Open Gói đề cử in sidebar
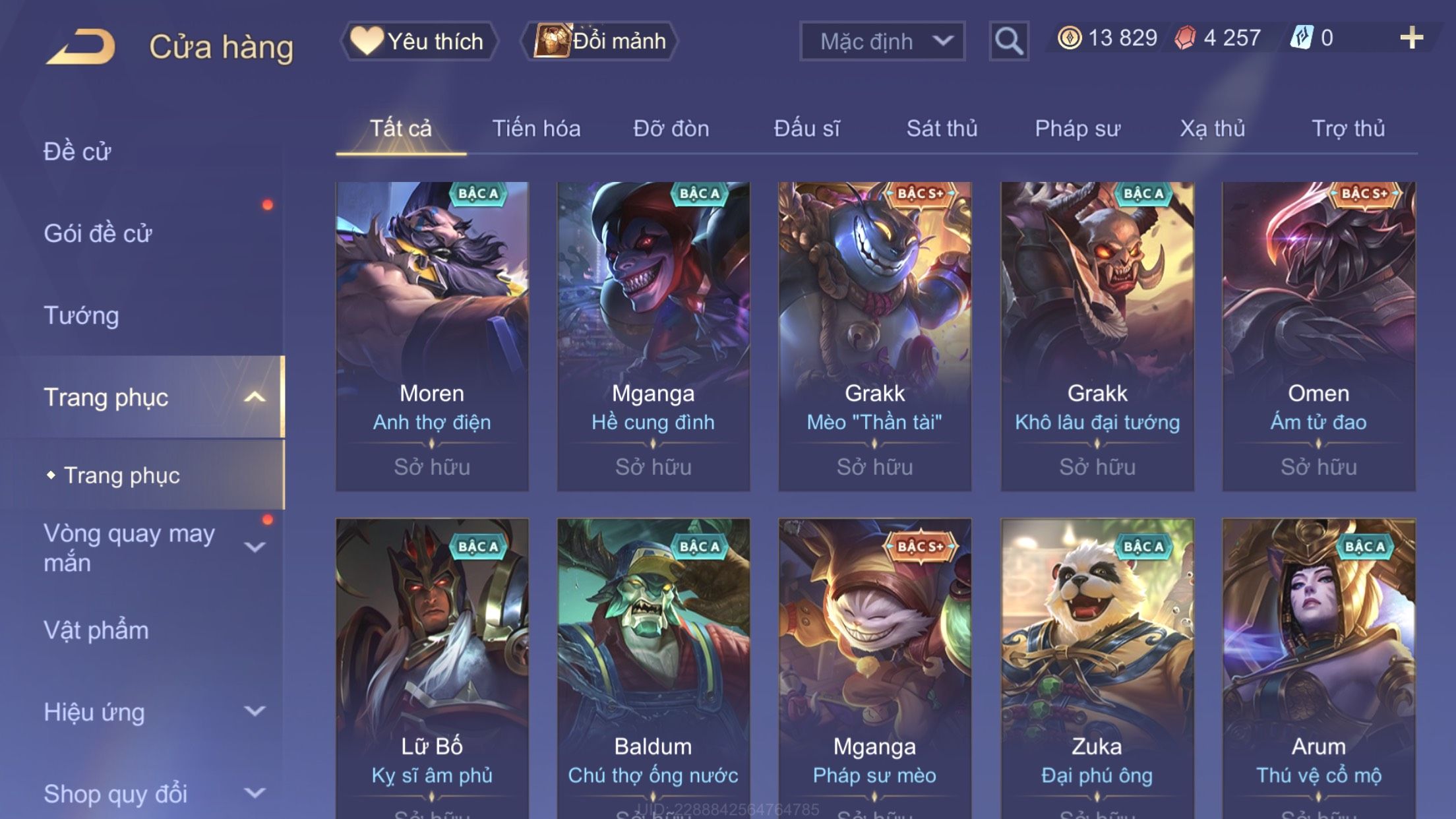Screen dimensions: 1456x819 (98, 233)
